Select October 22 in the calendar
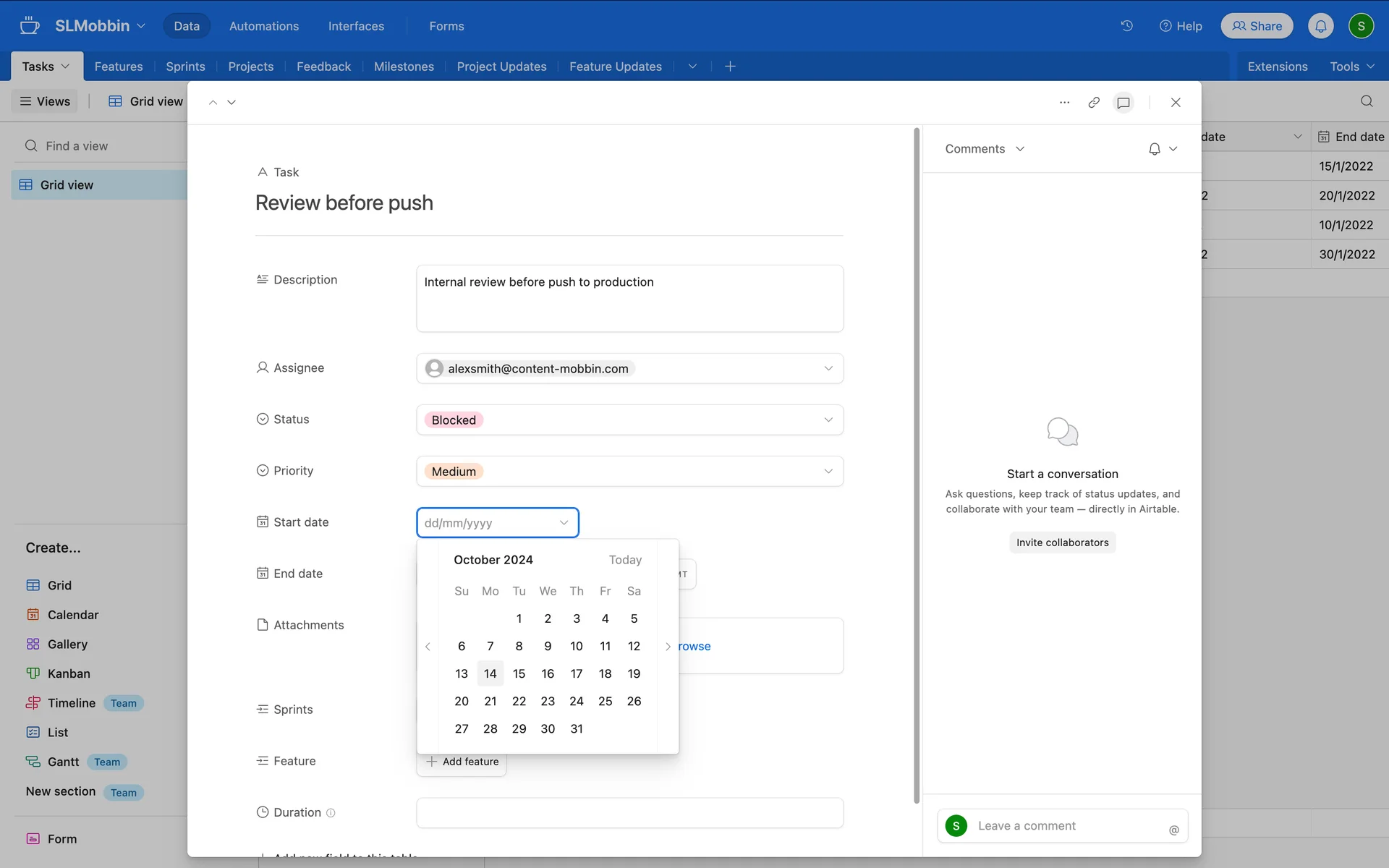The width and height of the screenshot is (1389, 868). [519, 702]
